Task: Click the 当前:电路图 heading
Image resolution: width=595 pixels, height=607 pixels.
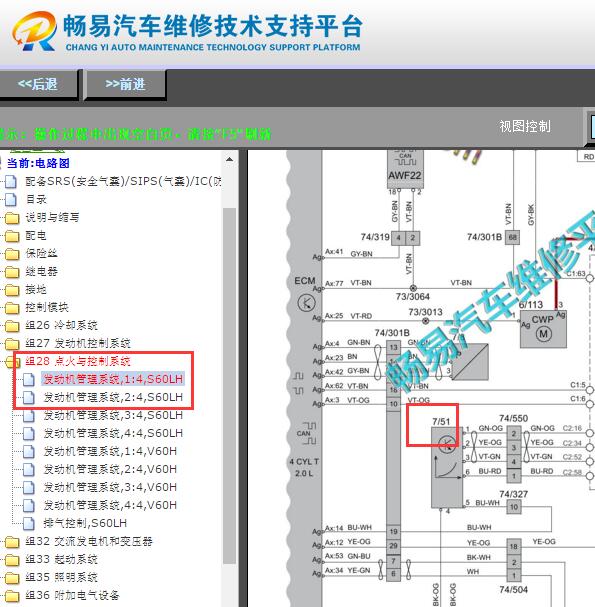Action: click(38, 163)
